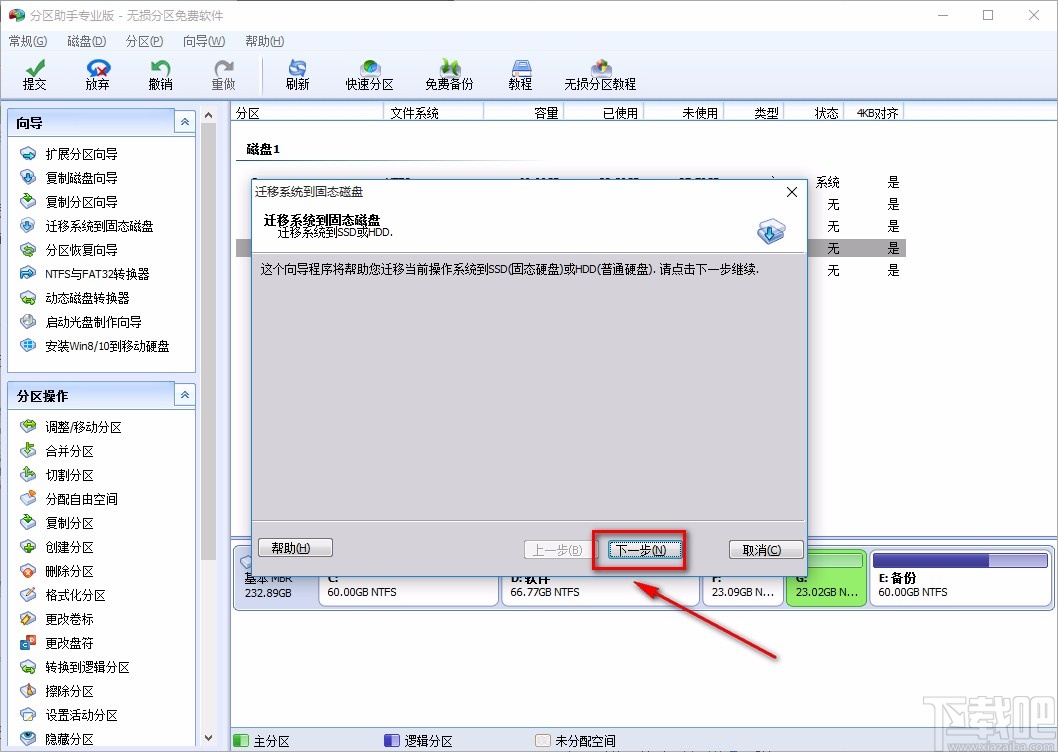
Task: Launch 分区恢复向导 wizard
Action: (69, 250)
